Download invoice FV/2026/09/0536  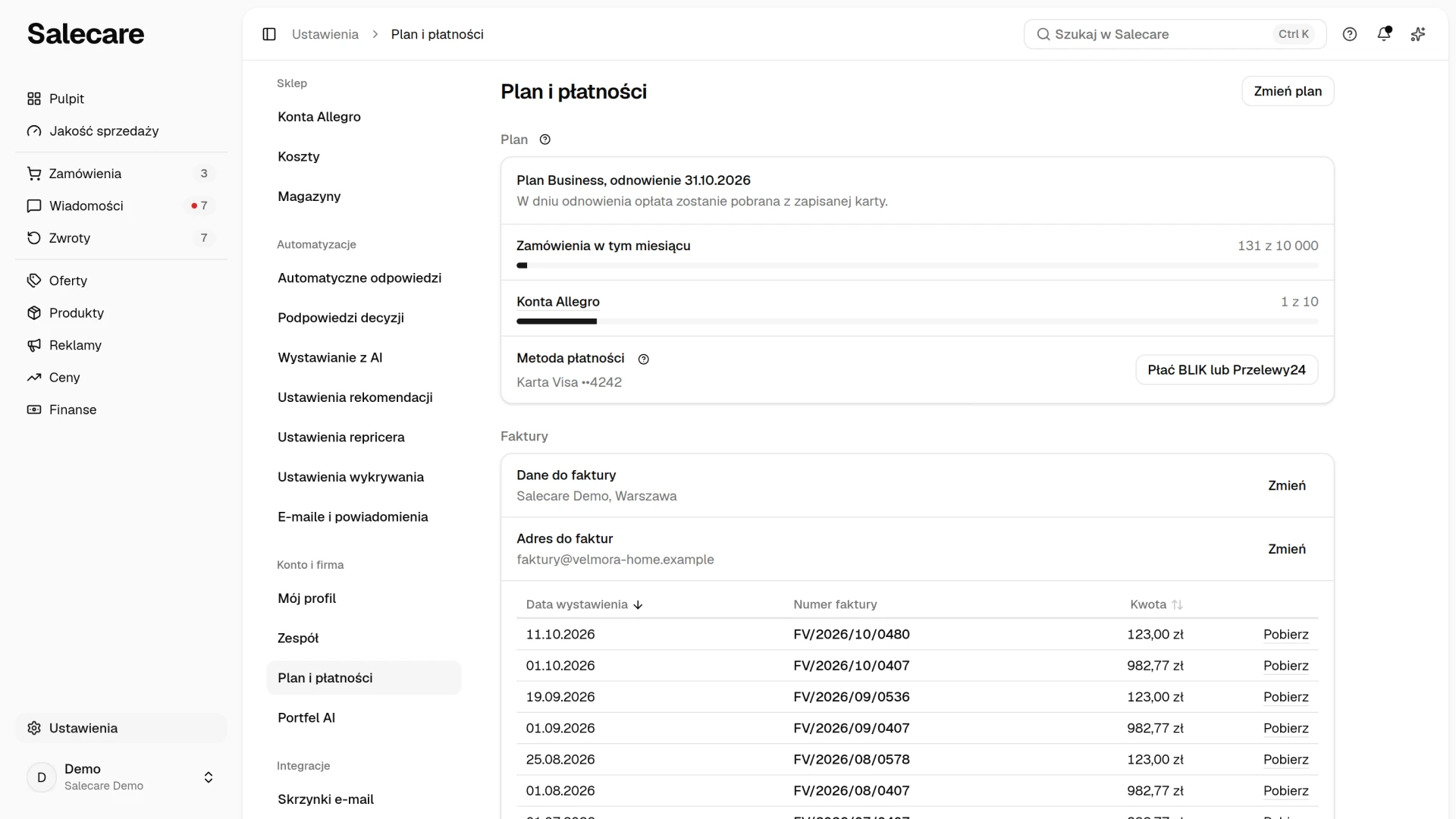(x=1285, y=697)
